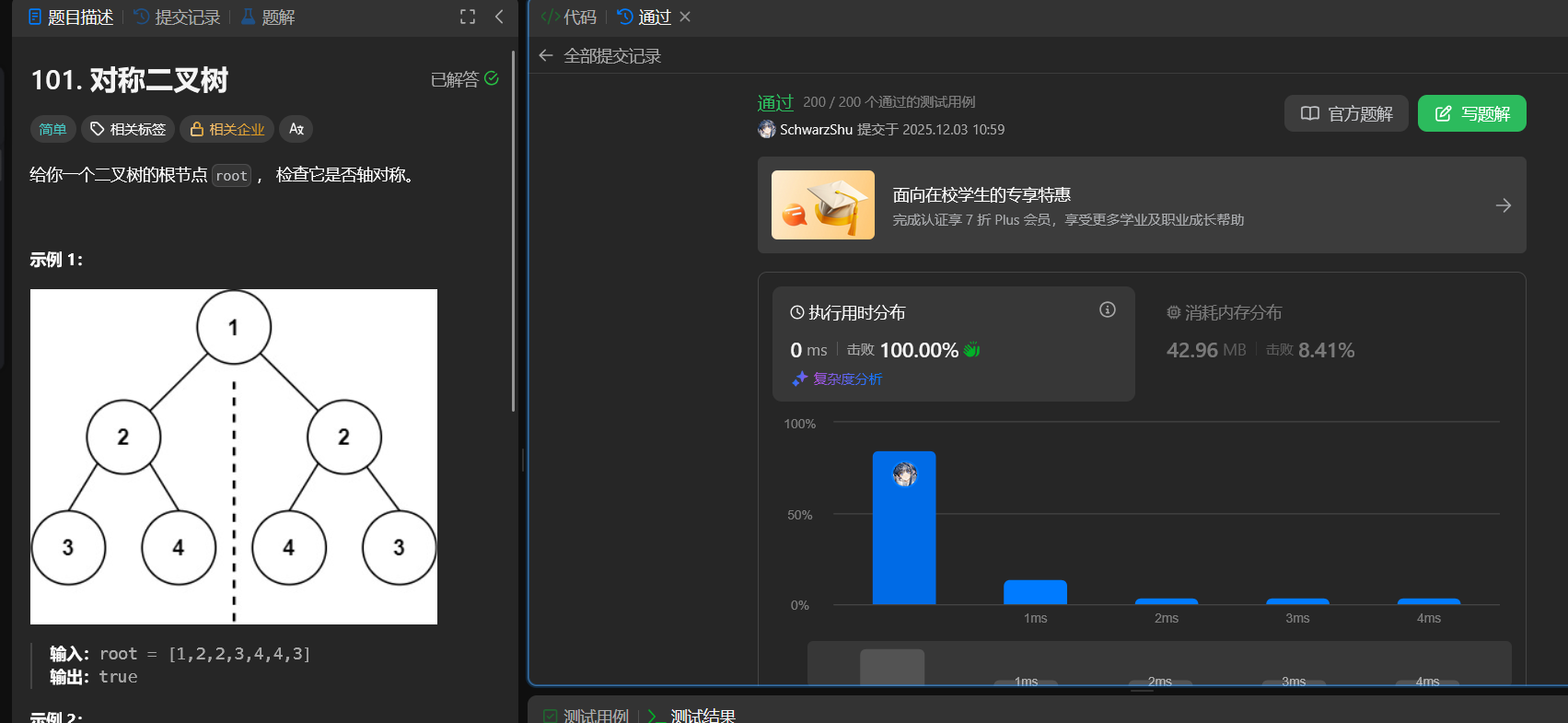Screen dimensions: 1568x723
Task: Open the 代码 tab
Action: (570, 17)
